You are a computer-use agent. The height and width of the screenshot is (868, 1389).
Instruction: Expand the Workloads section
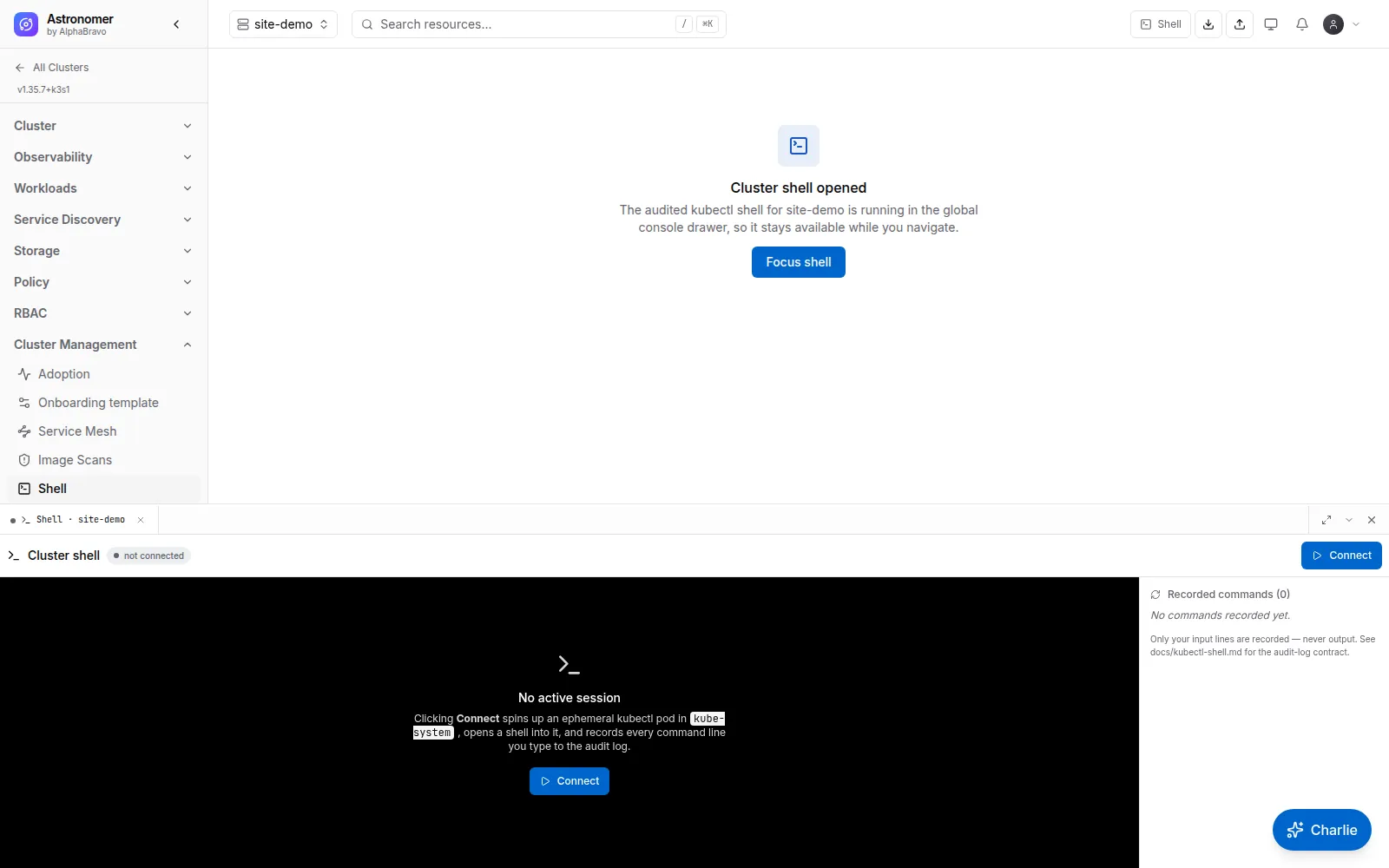pos(103,188)
